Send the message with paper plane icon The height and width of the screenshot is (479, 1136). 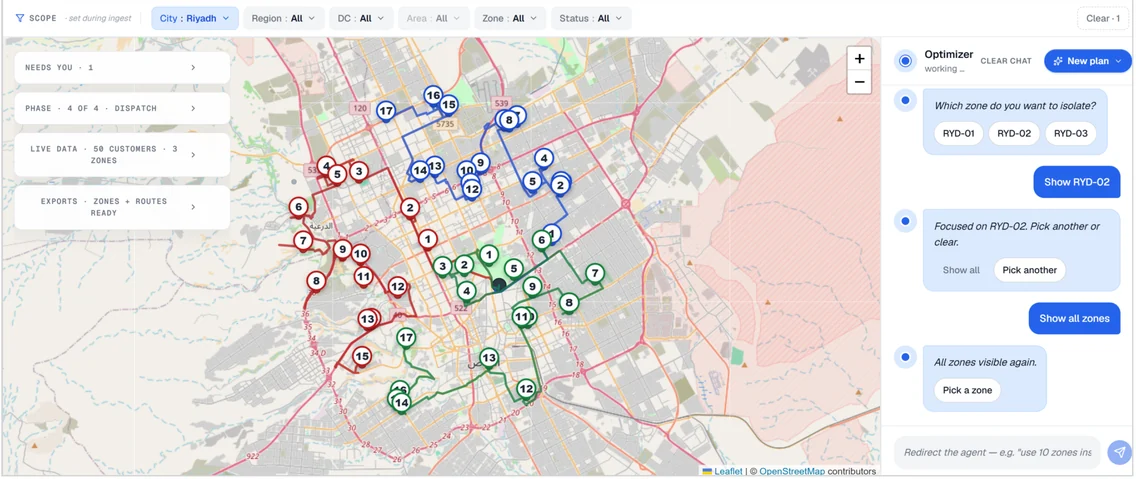tap(1119, 451)
